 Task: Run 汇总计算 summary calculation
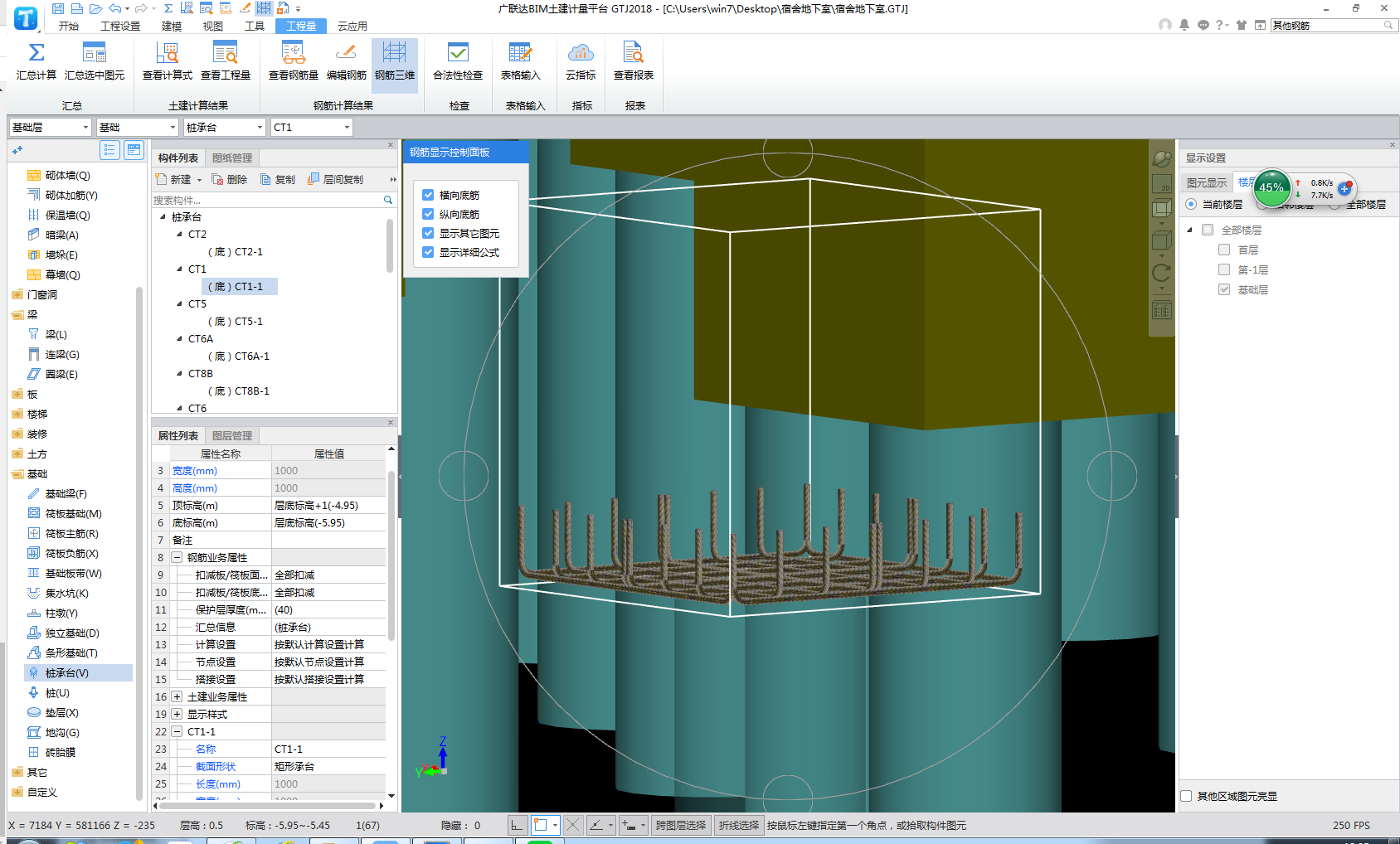36,61
